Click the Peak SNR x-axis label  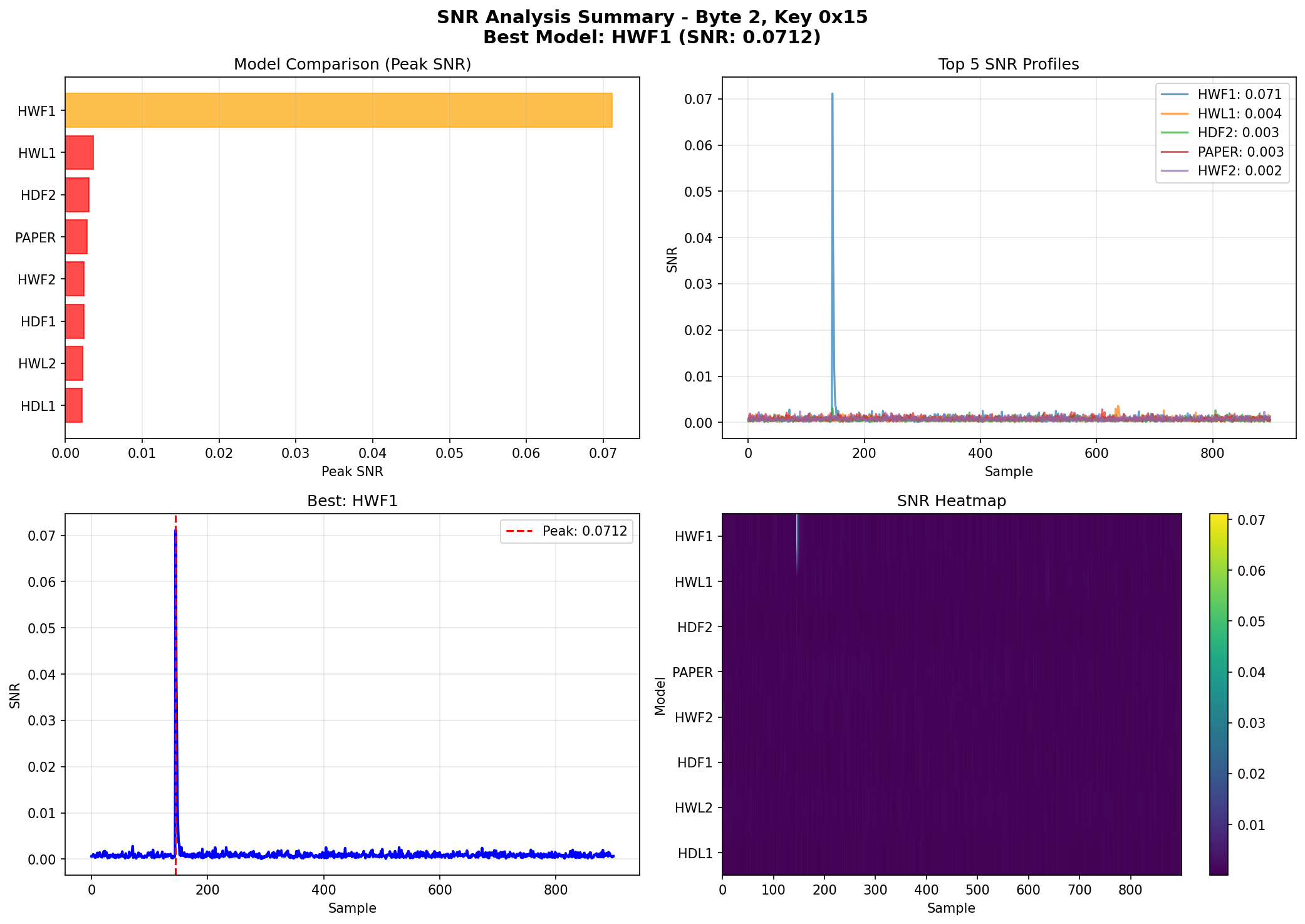pos(352,471)
